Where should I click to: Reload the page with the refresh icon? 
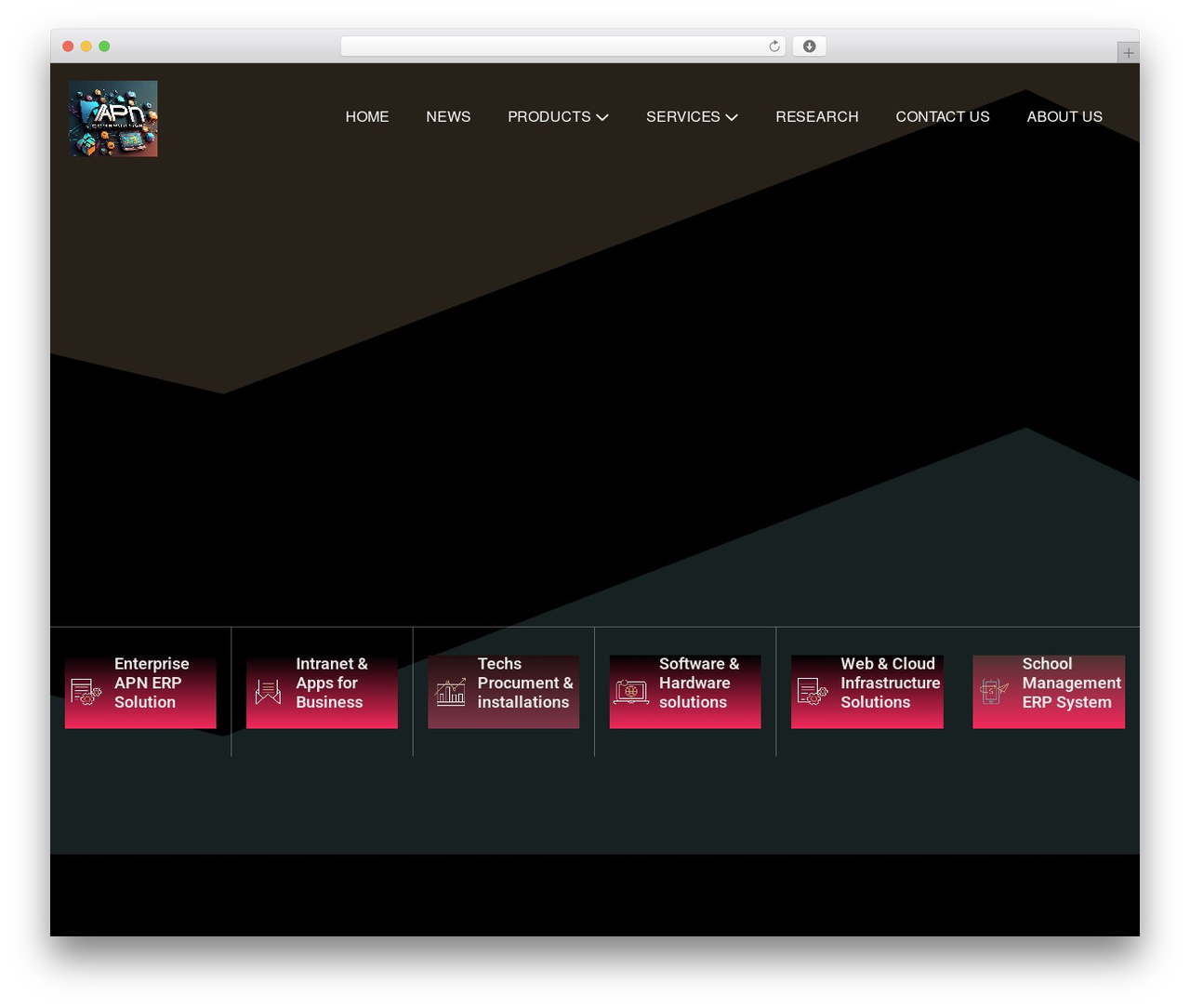(x=774, y=46)
